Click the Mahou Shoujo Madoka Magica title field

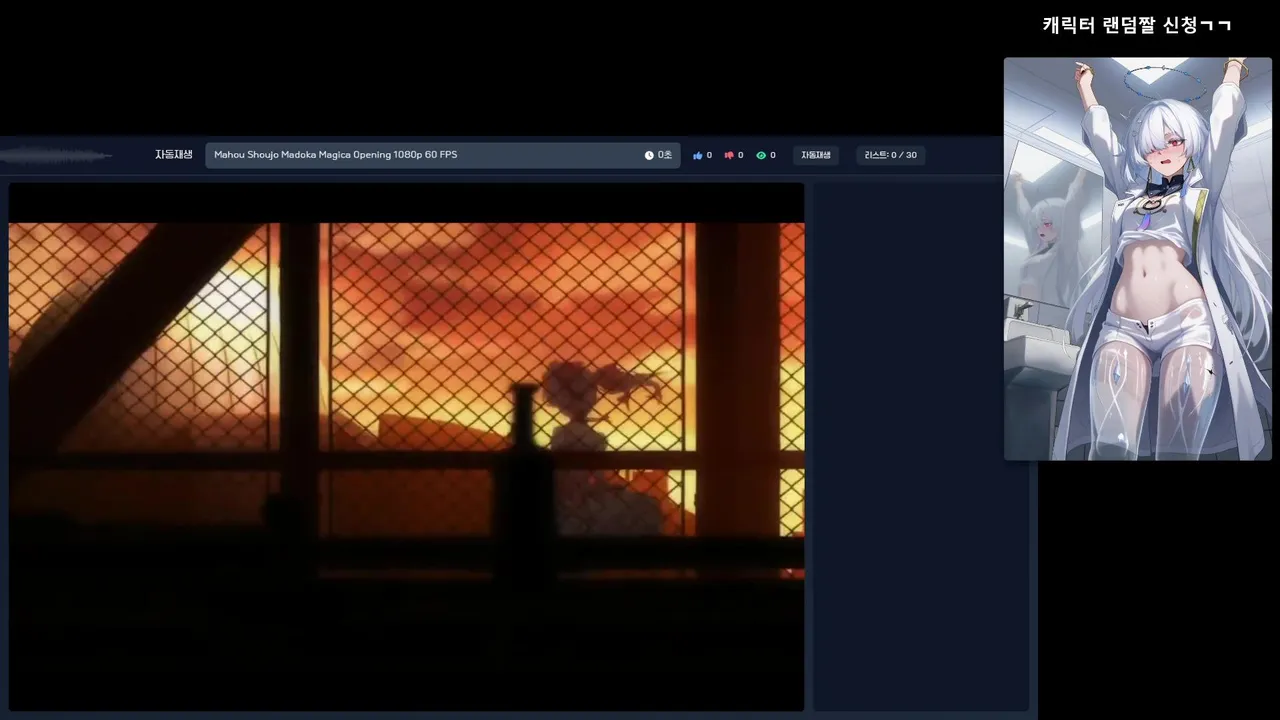pyautogui.click(x=443, y=155)
